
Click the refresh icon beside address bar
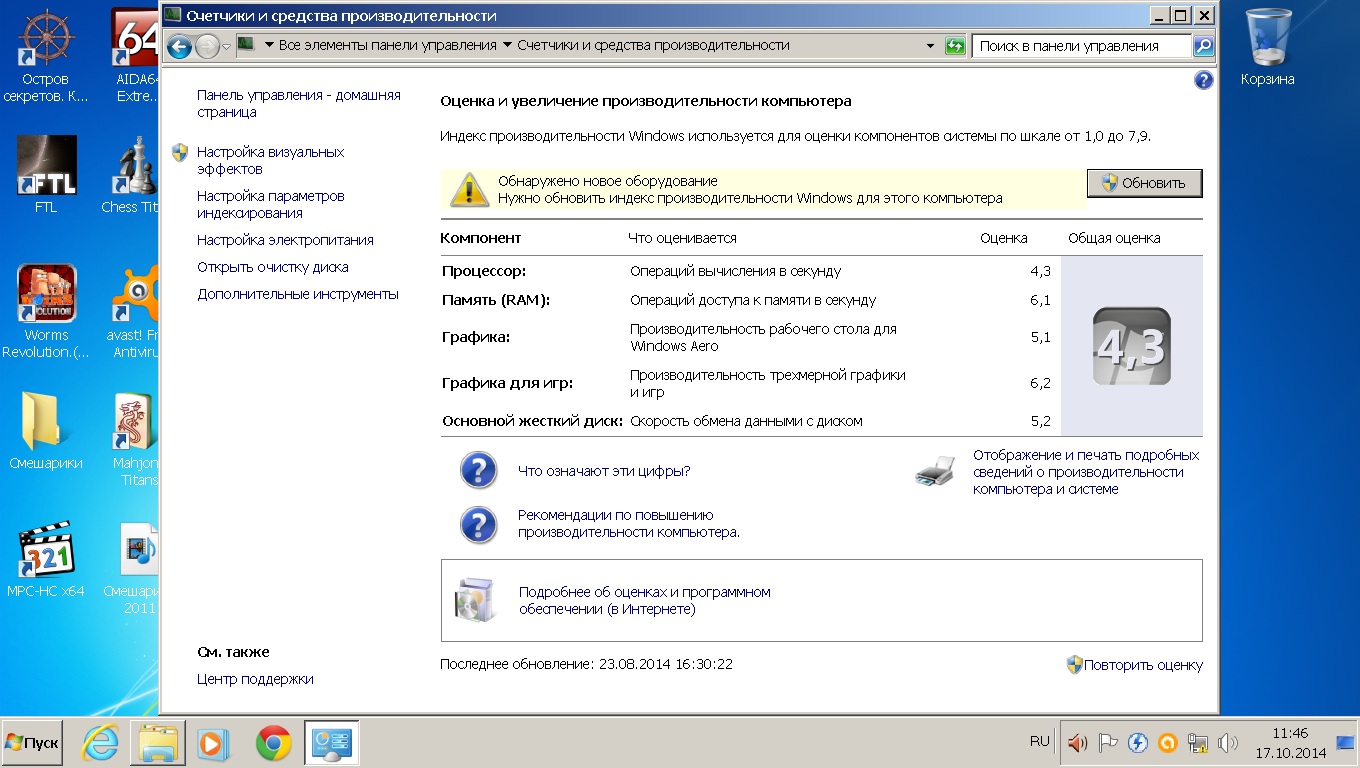[955, 46]
